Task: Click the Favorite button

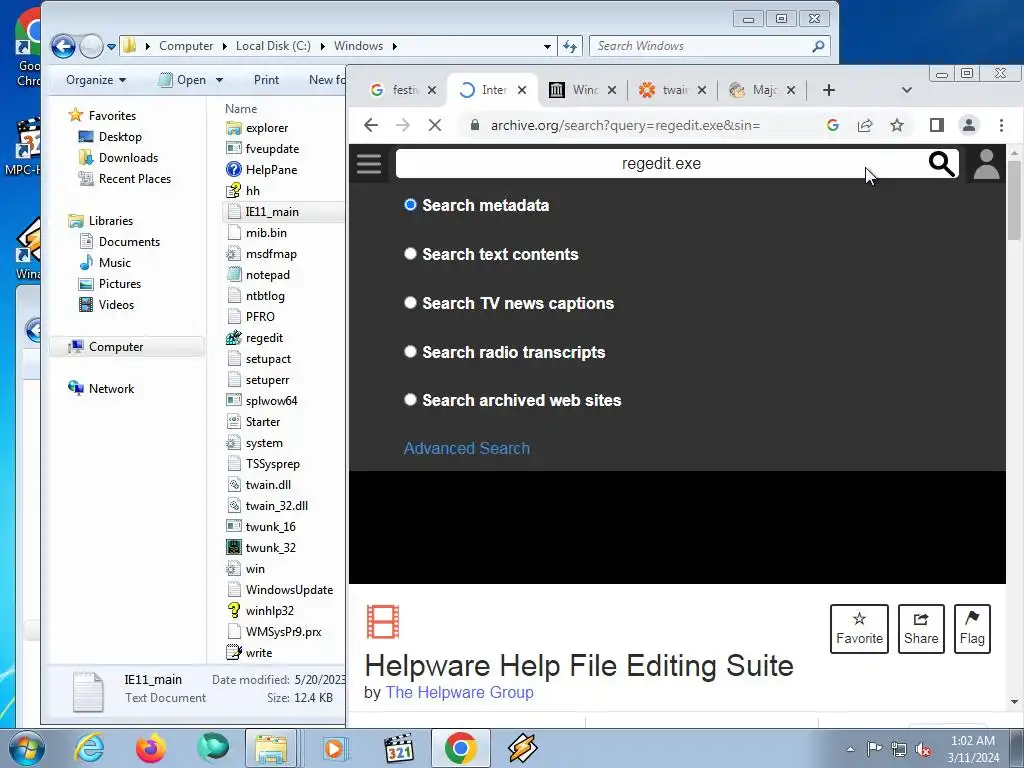Action: [x=859, y=629]
